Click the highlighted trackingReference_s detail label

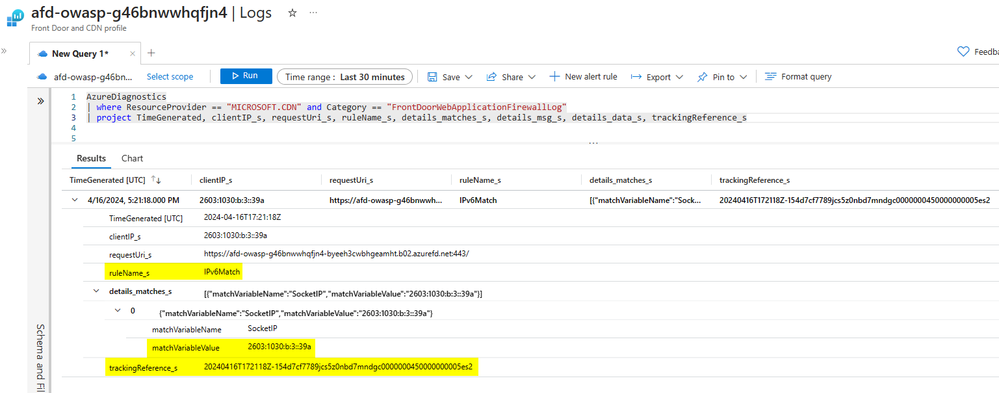point(143,368)
